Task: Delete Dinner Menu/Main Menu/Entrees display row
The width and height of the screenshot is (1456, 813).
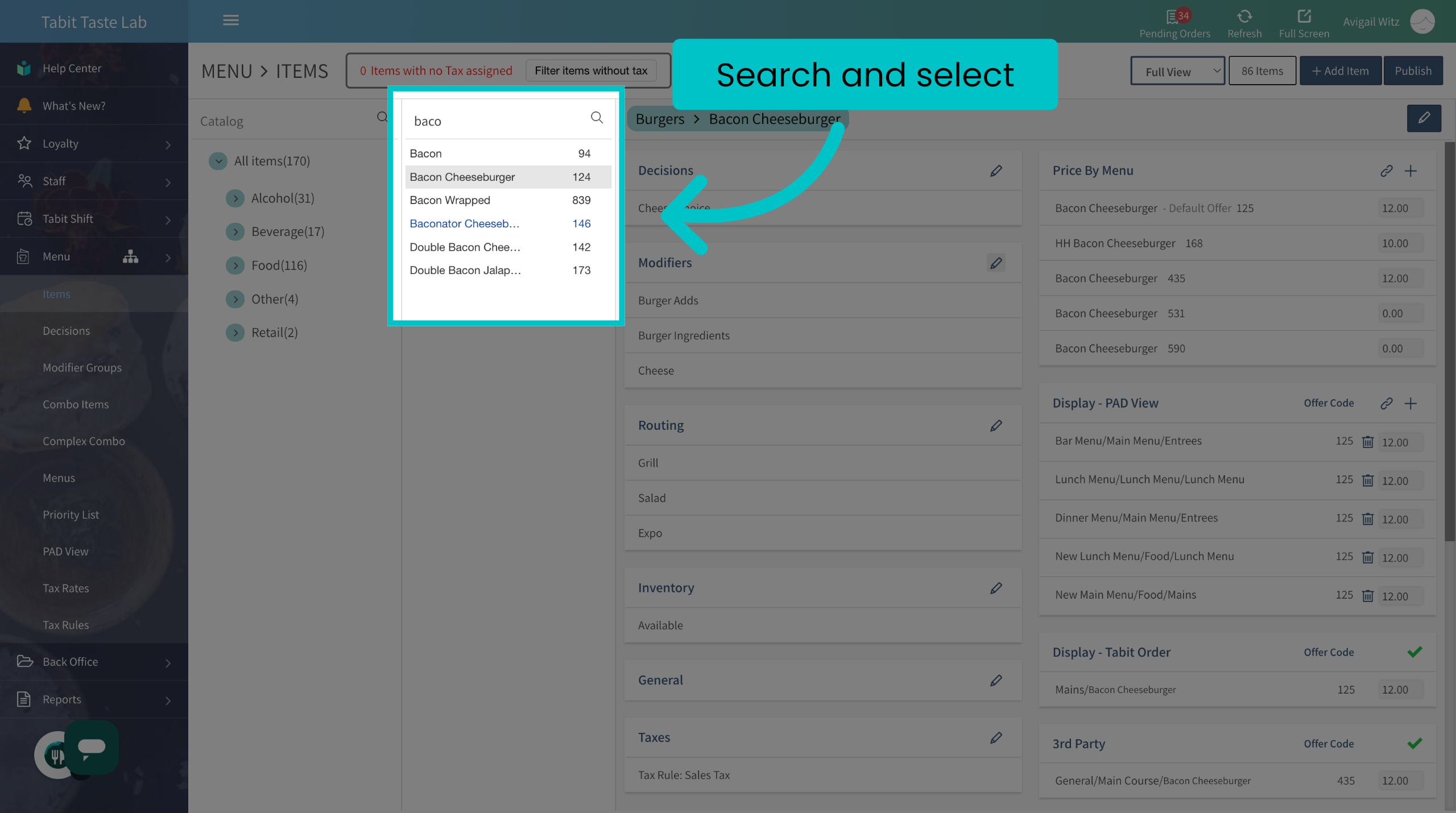Action: pyautogui.click(x=1367, y=519)
